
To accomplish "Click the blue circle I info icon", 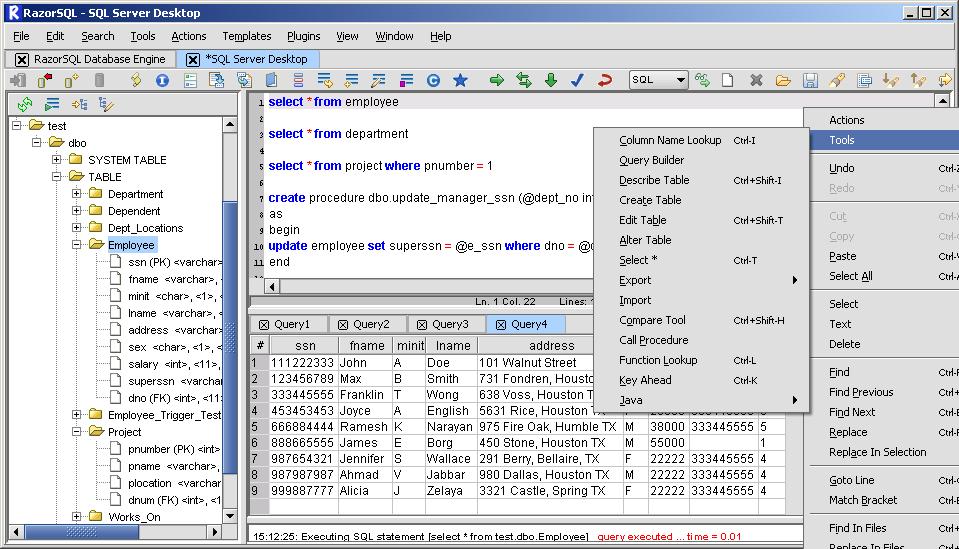I will click(x=162, y=80).
